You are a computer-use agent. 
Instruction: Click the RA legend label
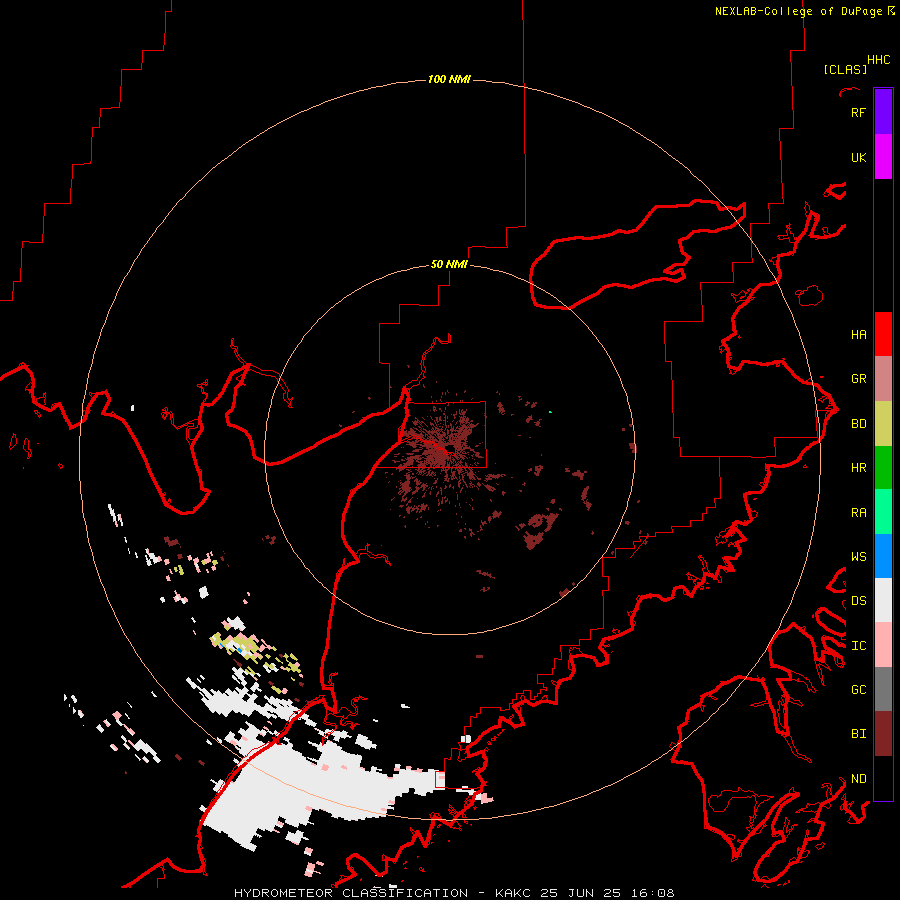click(858, 513)
